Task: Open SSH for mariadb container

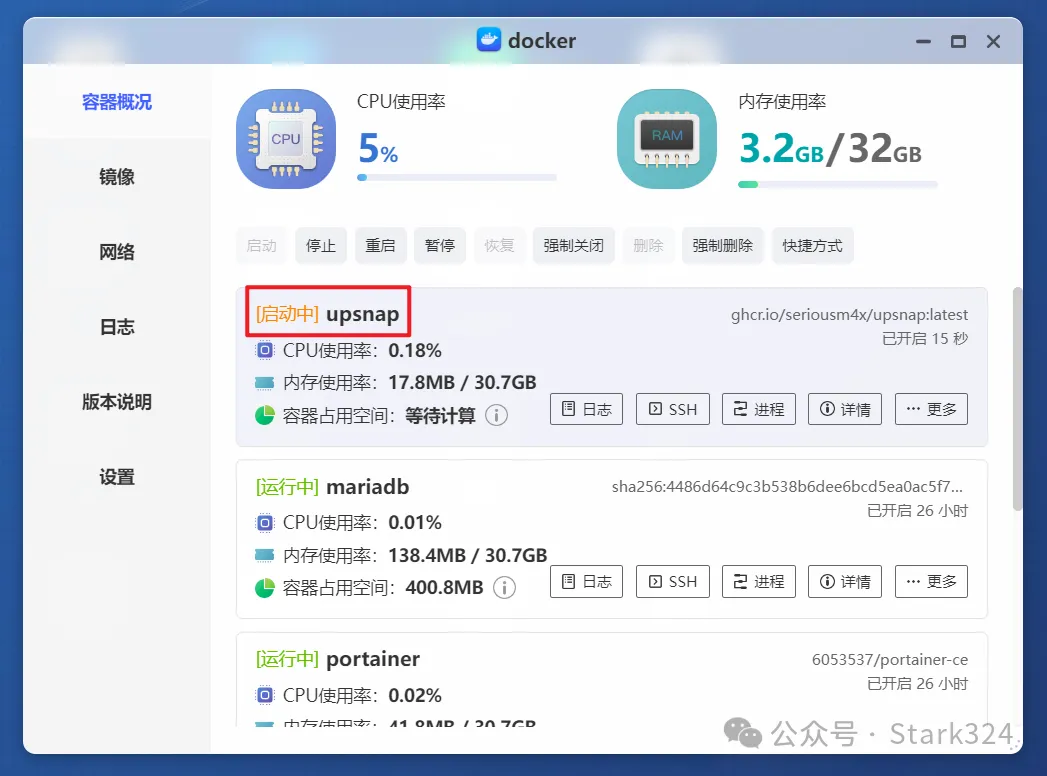Action: (x=672, y=581)
